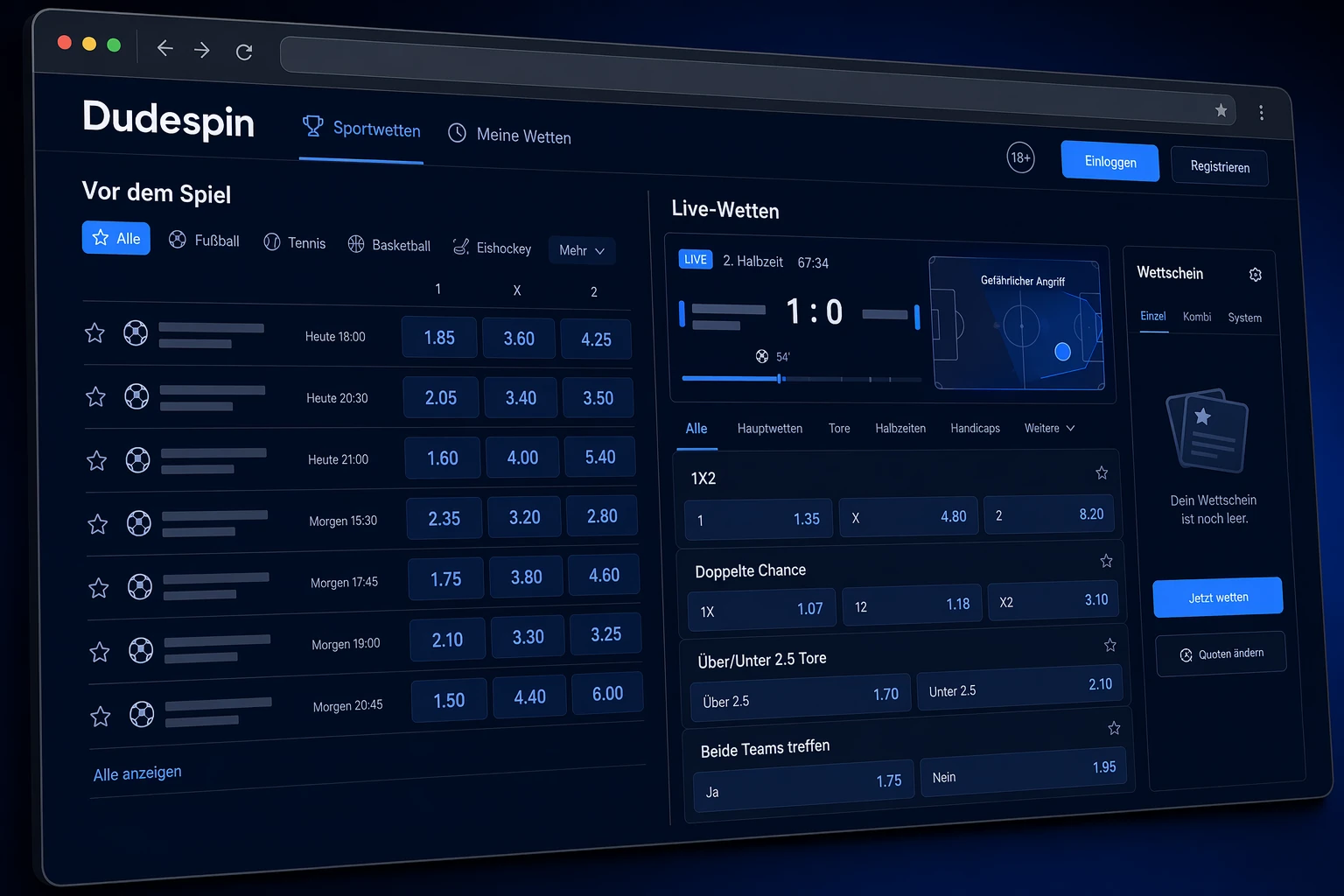Favorite the Beide Teams treffen market

[x=1114, y=728]
